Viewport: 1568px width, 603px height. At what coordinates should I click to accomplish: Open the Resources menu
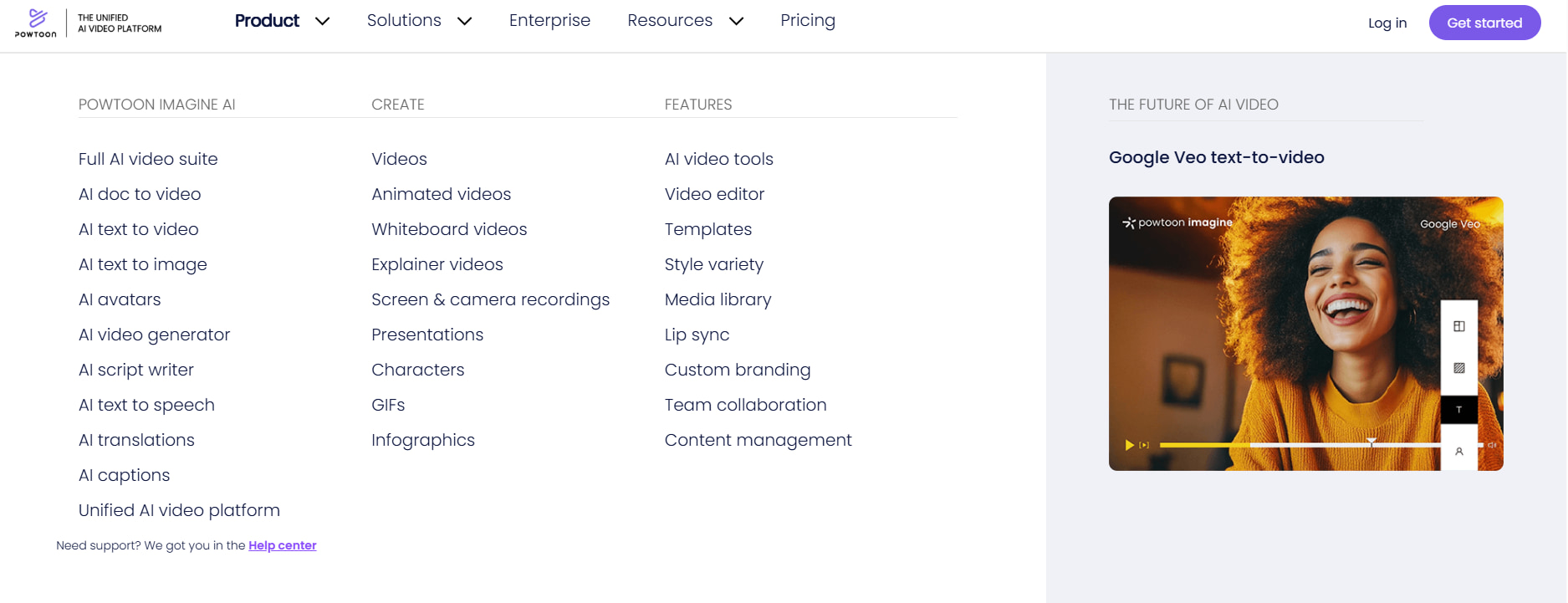(x=670, y=21)
